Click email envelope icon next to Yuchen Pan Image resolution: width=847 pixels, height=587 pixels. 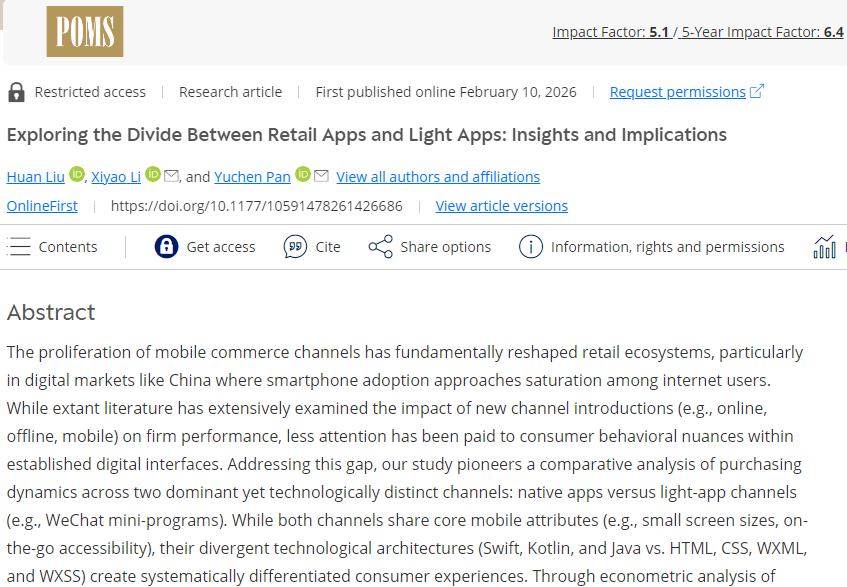click(321, 176)
